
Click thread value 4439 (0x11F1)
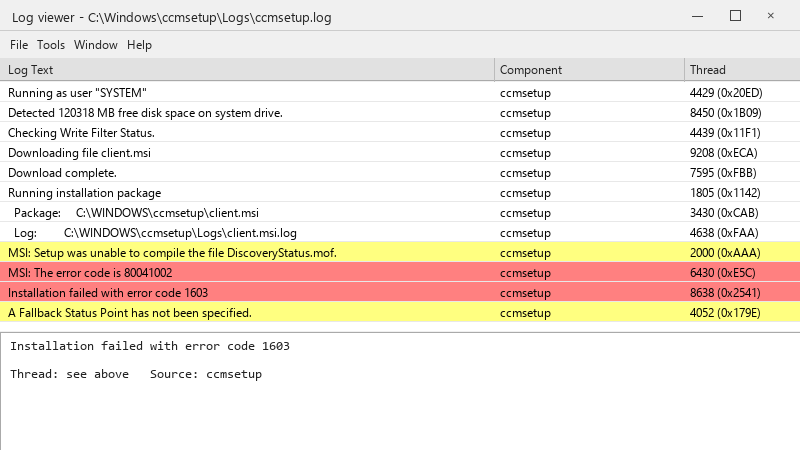pyautogui.click(x=725, y=133)
